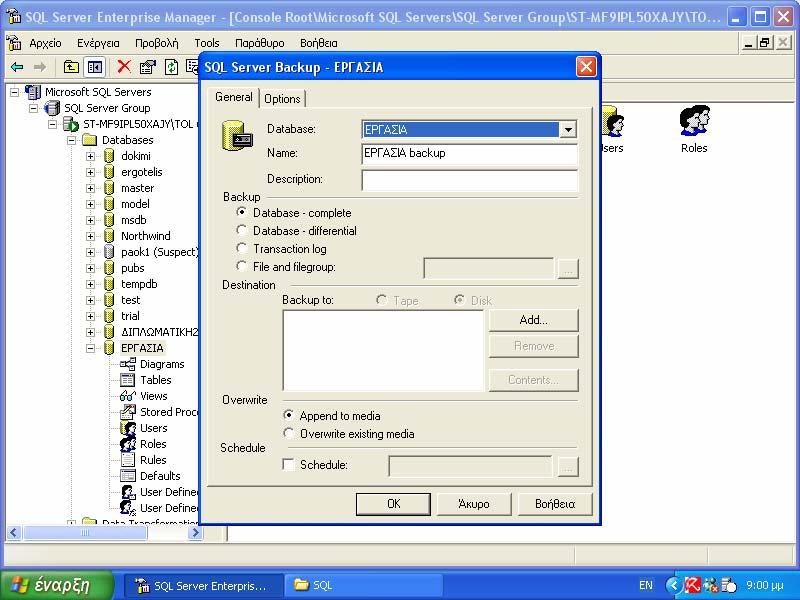
Task: Select Database - complete backup option
Action: pos(242,212)
